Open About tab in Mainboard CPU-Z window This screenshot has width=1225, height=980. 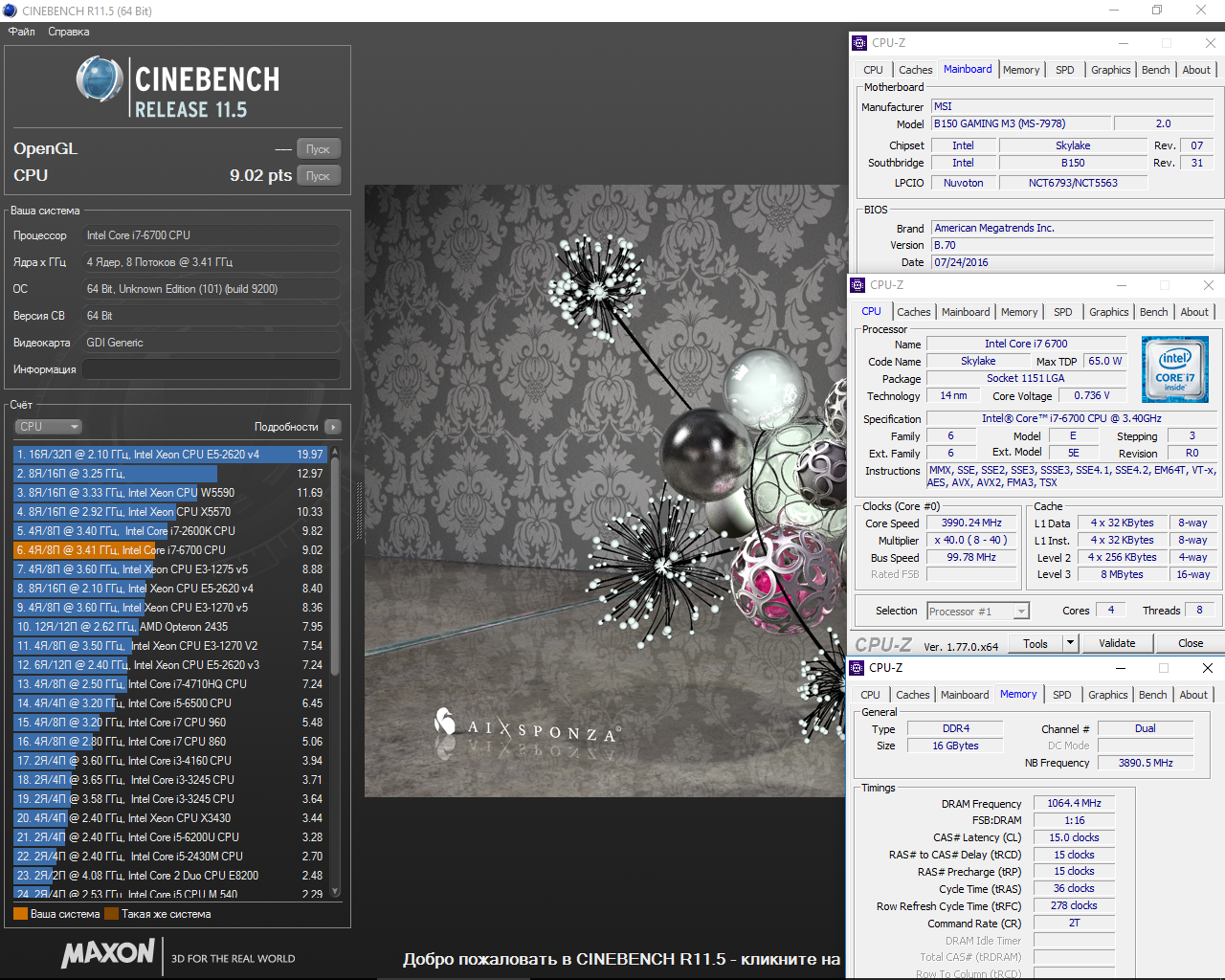1196,70
